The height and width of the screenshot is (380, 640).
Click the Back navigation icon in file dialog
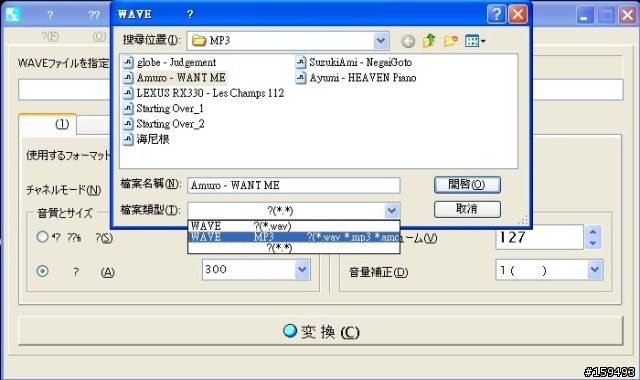(408, 41)
